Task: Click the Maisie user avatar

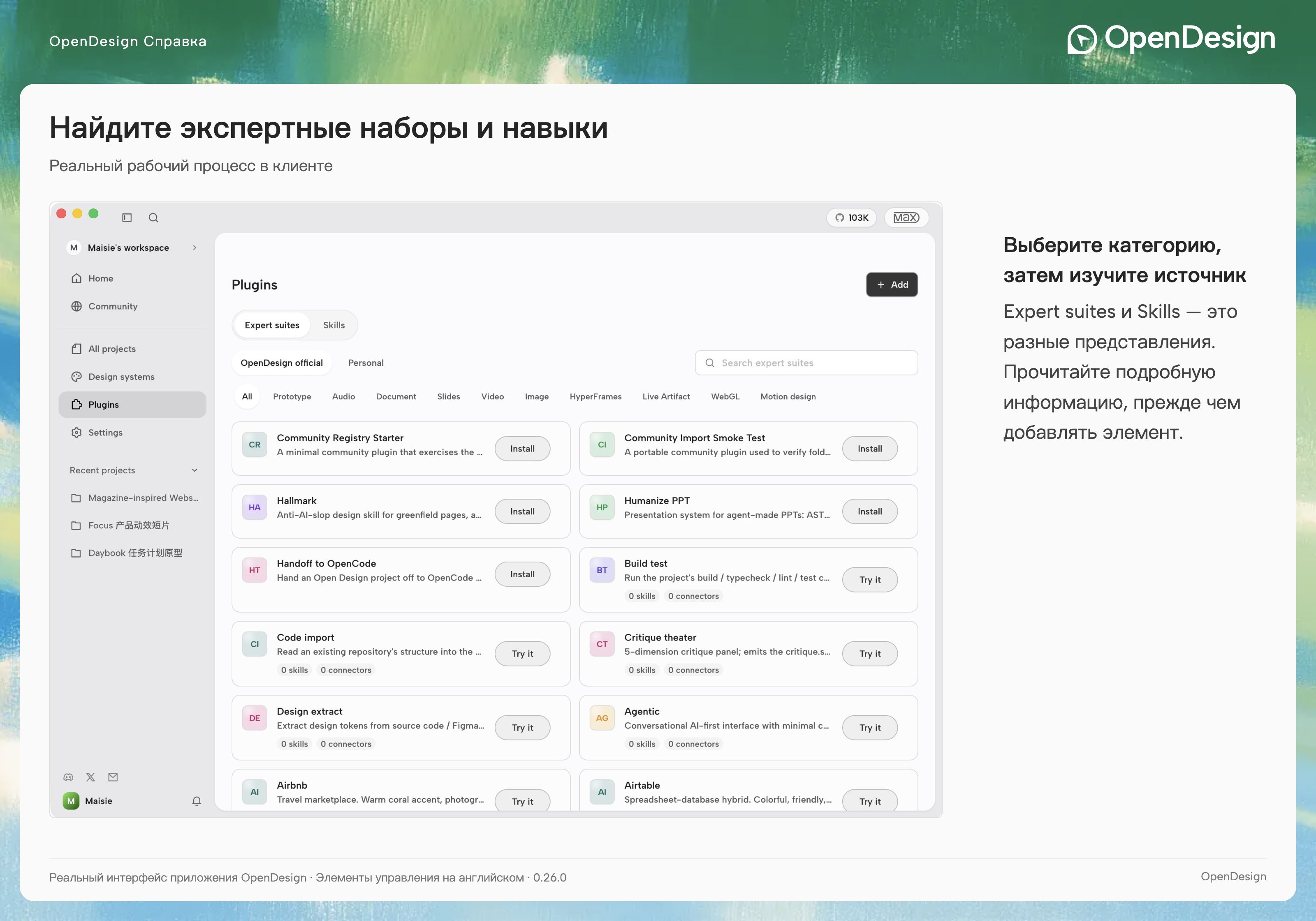Action: (71, 801)
